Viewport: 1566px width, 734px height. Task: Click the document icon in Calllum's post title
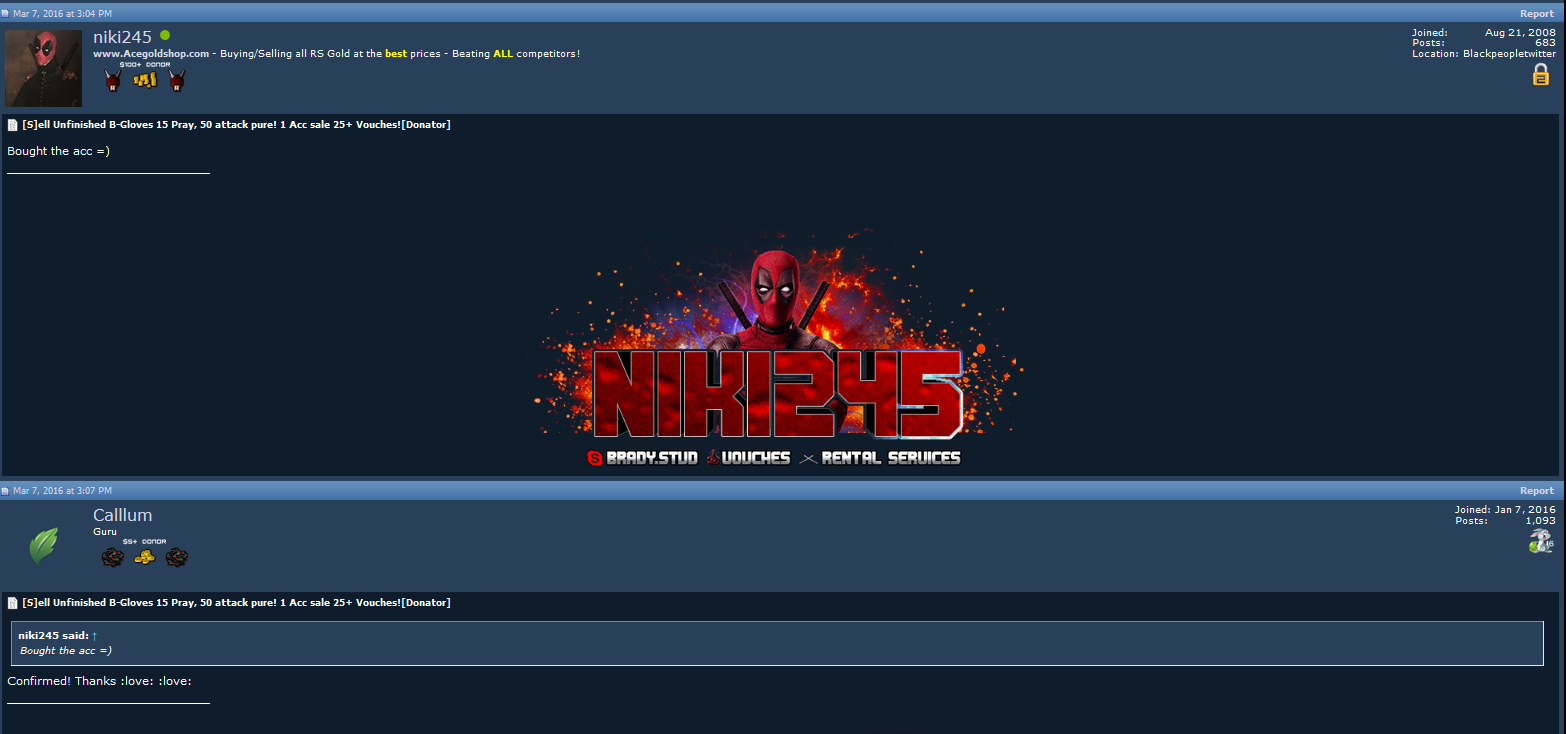pyautogui.click(x=13, y=603)
